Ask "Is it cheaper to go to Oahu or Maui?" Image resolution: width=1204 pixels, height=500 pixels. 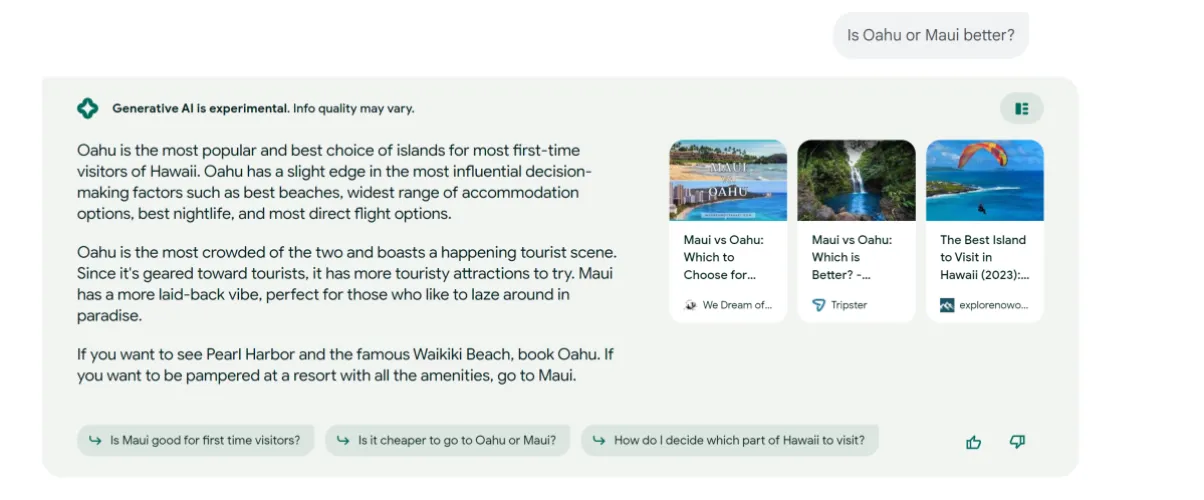[457, 440]
